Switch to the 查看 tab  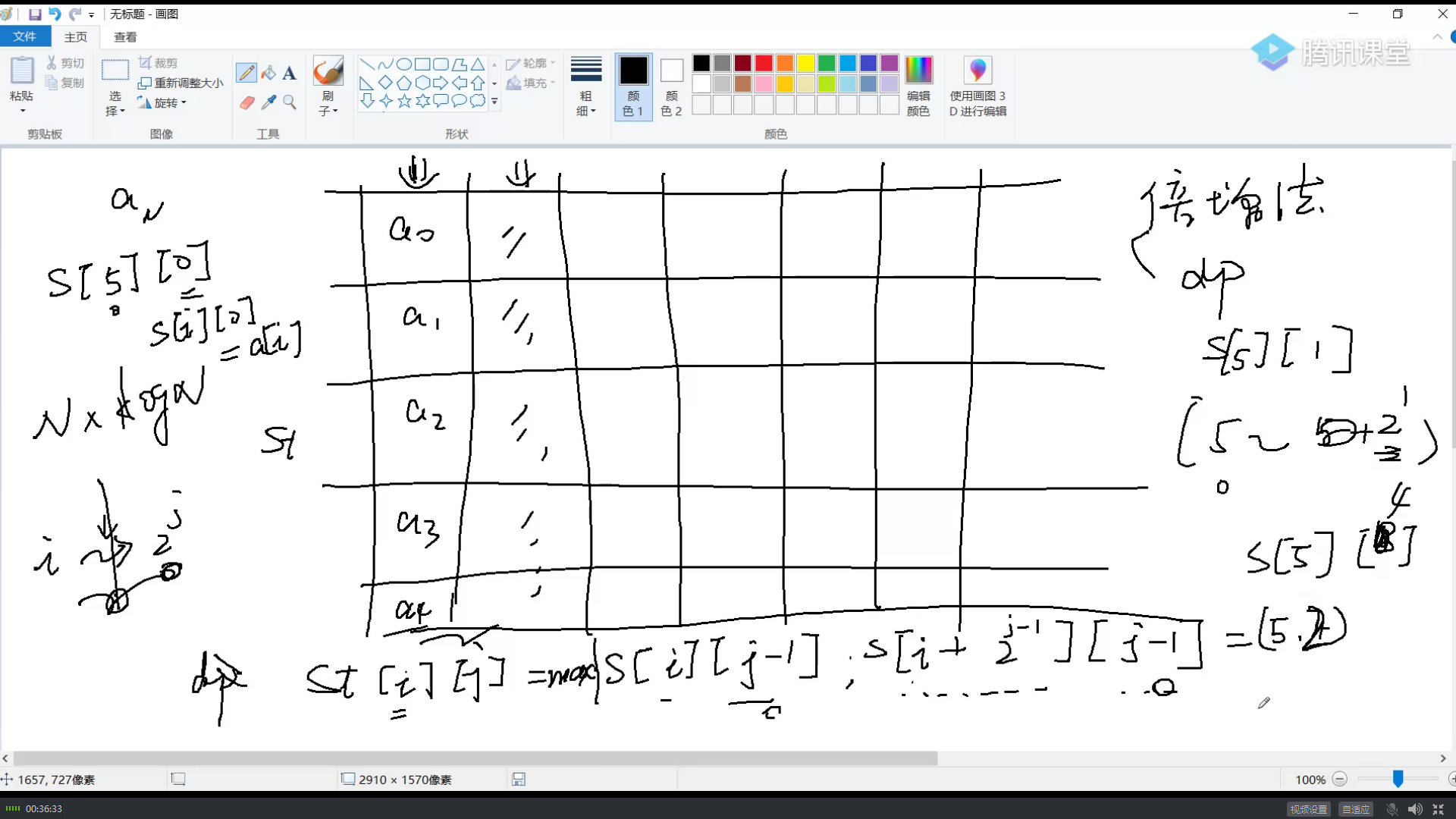pos(124,36)
